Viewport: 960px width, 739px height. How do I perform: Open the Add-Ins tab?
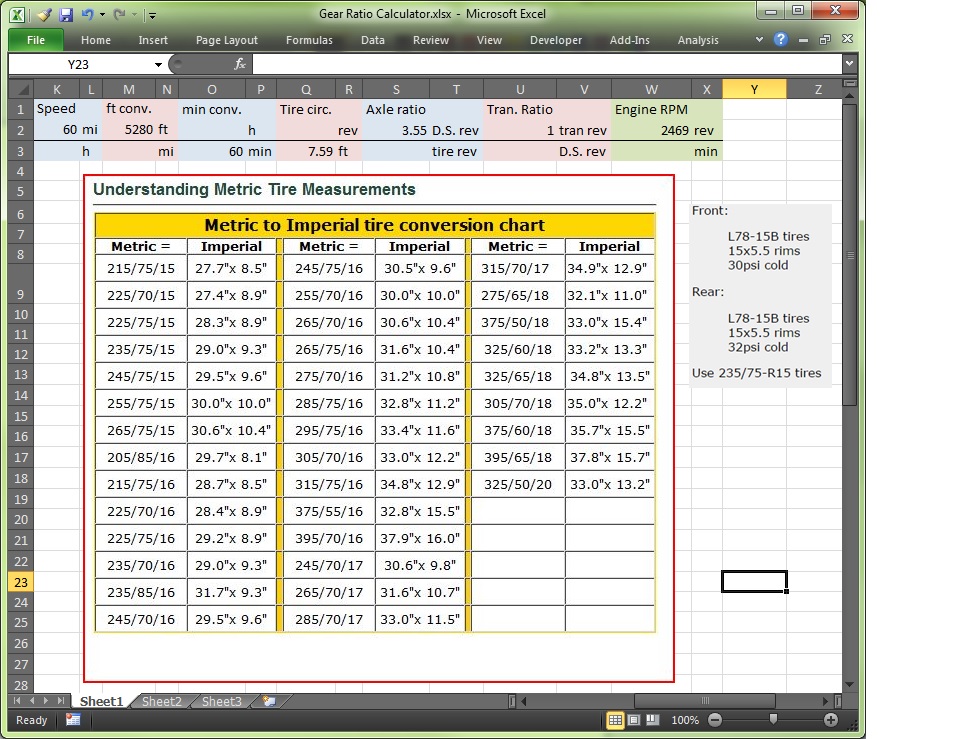pyautogui.click(x=629, y=40)
